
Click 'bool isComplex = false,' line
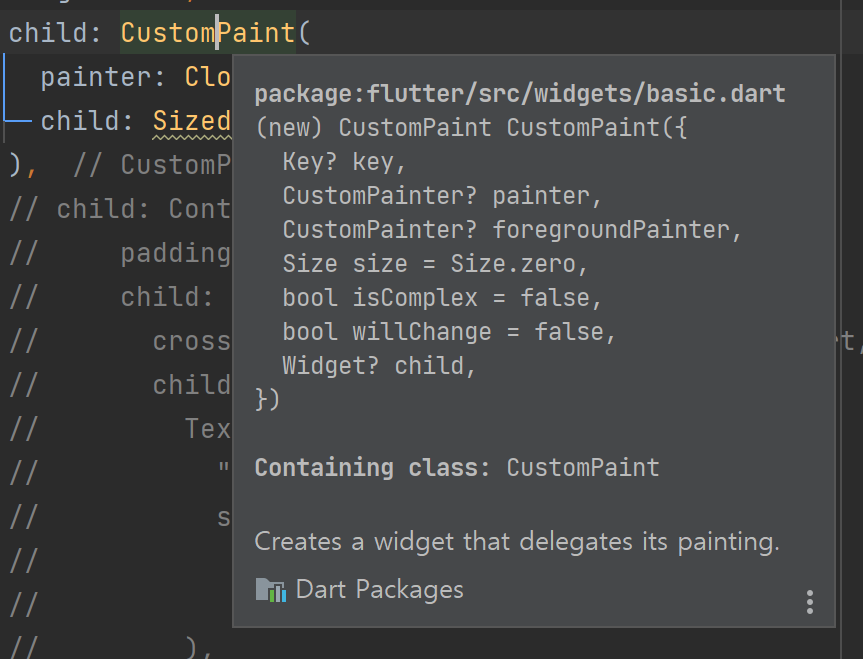coord(442,298)
